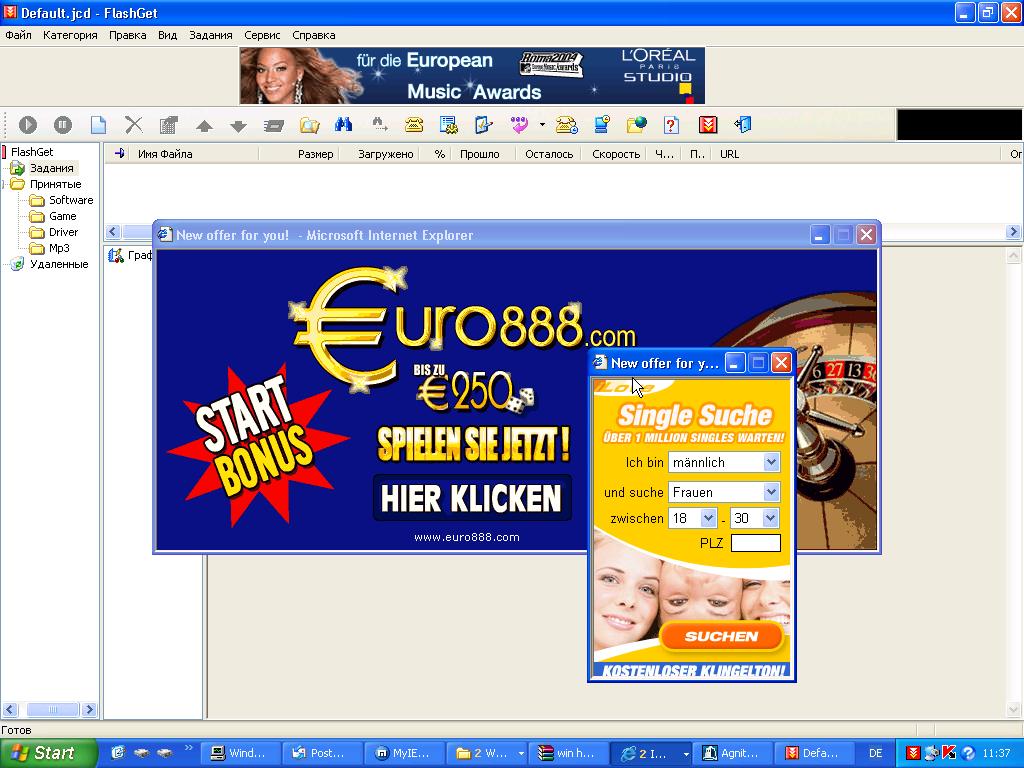Select the Game folder in tree
The image size is (1024, 768).
pyautogui.click(x=63, y=216)
